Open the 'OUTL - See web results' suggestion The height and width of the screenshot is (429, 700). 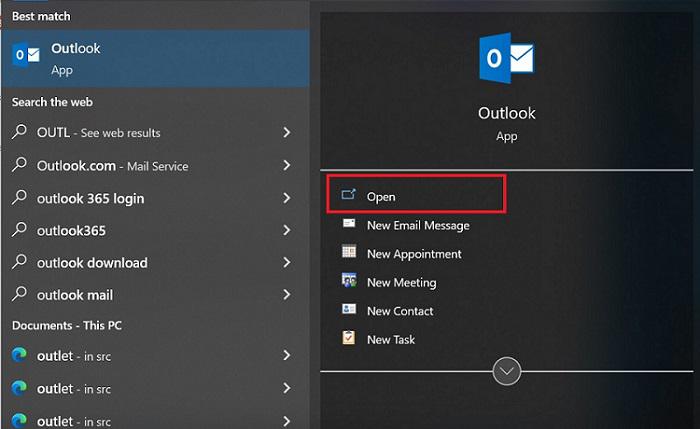click(x=98, y=133)
